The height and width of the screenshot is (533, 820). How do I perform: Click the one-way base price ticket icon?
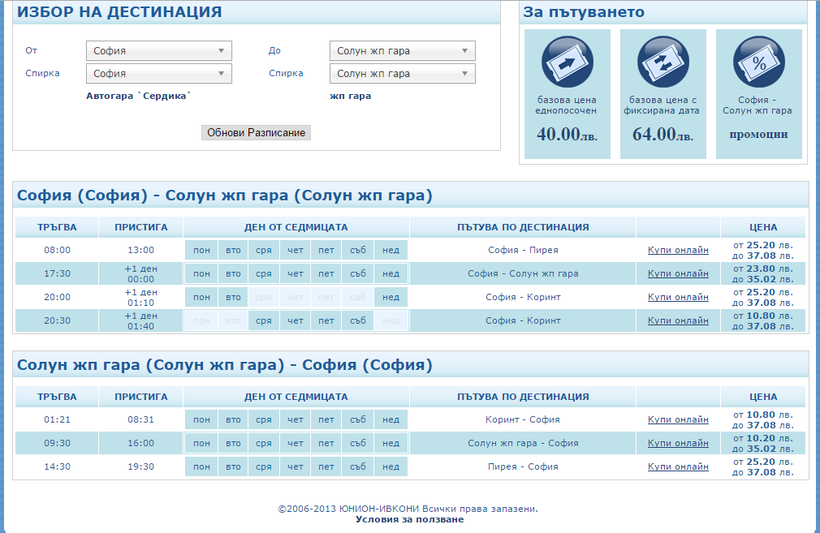point(567,62)
